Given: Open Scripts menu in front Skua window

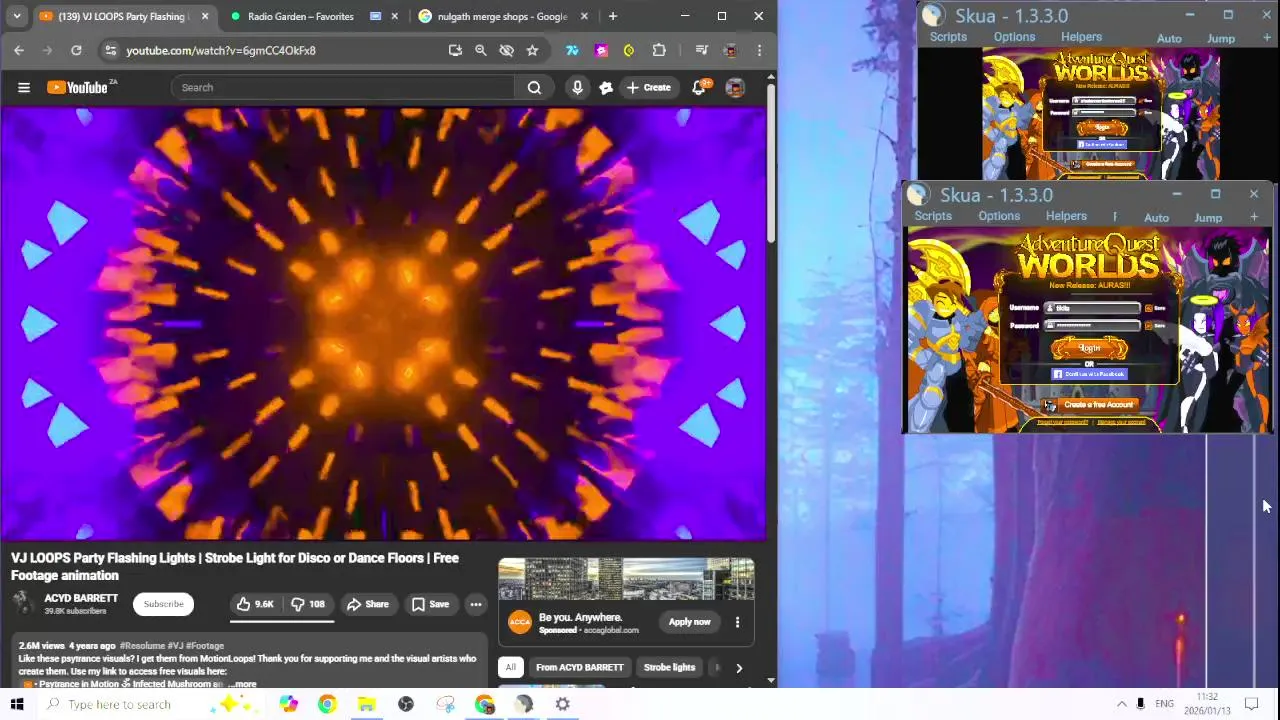Looking at the screenshot, I should point(933,216).
